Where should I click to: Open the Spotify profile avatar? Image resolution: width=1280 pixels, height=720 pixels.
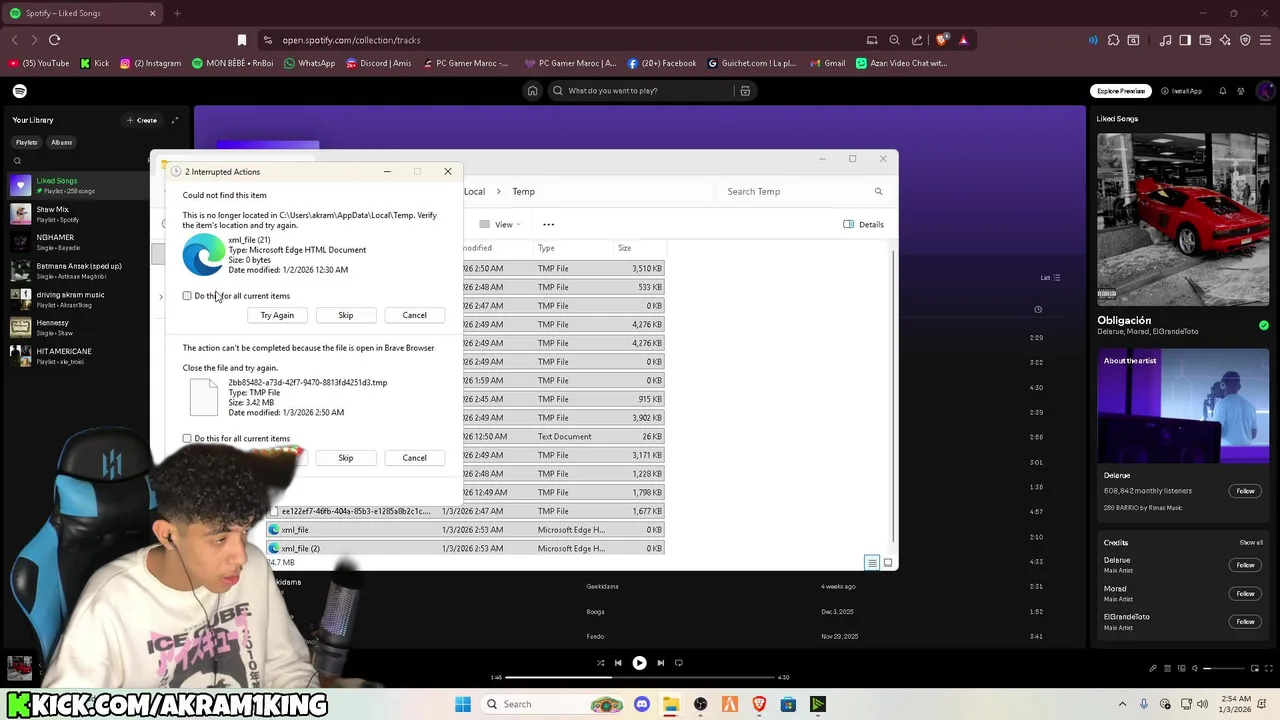click(1266, 91)
